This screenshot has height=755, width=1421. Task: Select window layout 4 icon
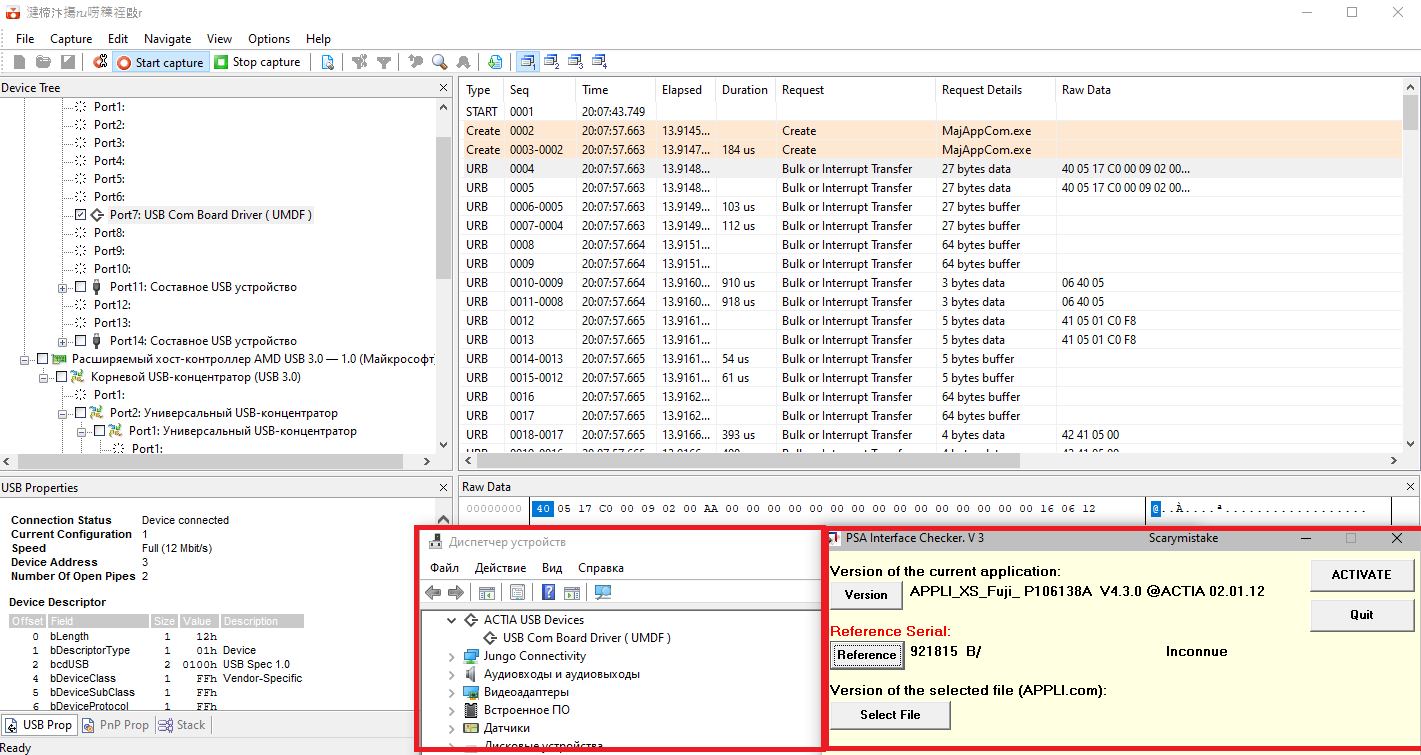point(600,62)
